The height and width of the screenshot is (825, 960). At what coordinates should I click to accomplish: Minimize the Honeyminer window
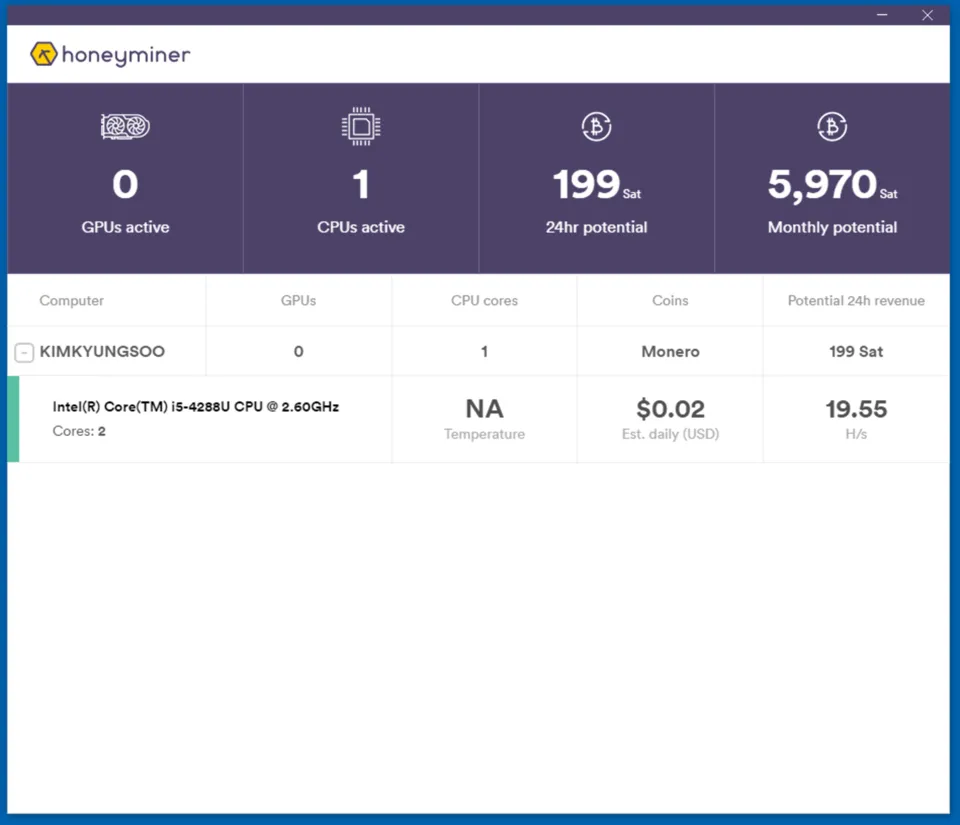[x=882, y=15]
